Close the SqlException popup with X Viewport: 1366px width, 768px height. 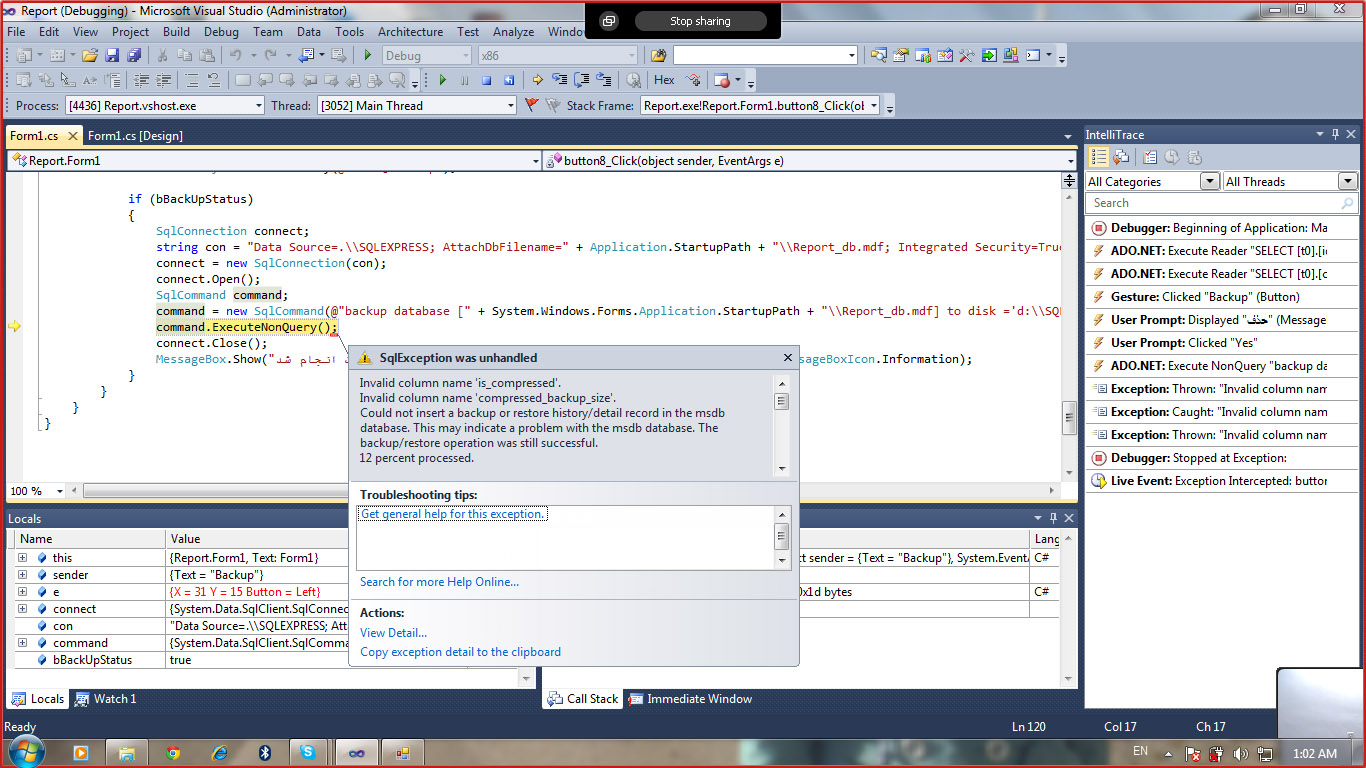pyautogui.click(x=789, y=358)
